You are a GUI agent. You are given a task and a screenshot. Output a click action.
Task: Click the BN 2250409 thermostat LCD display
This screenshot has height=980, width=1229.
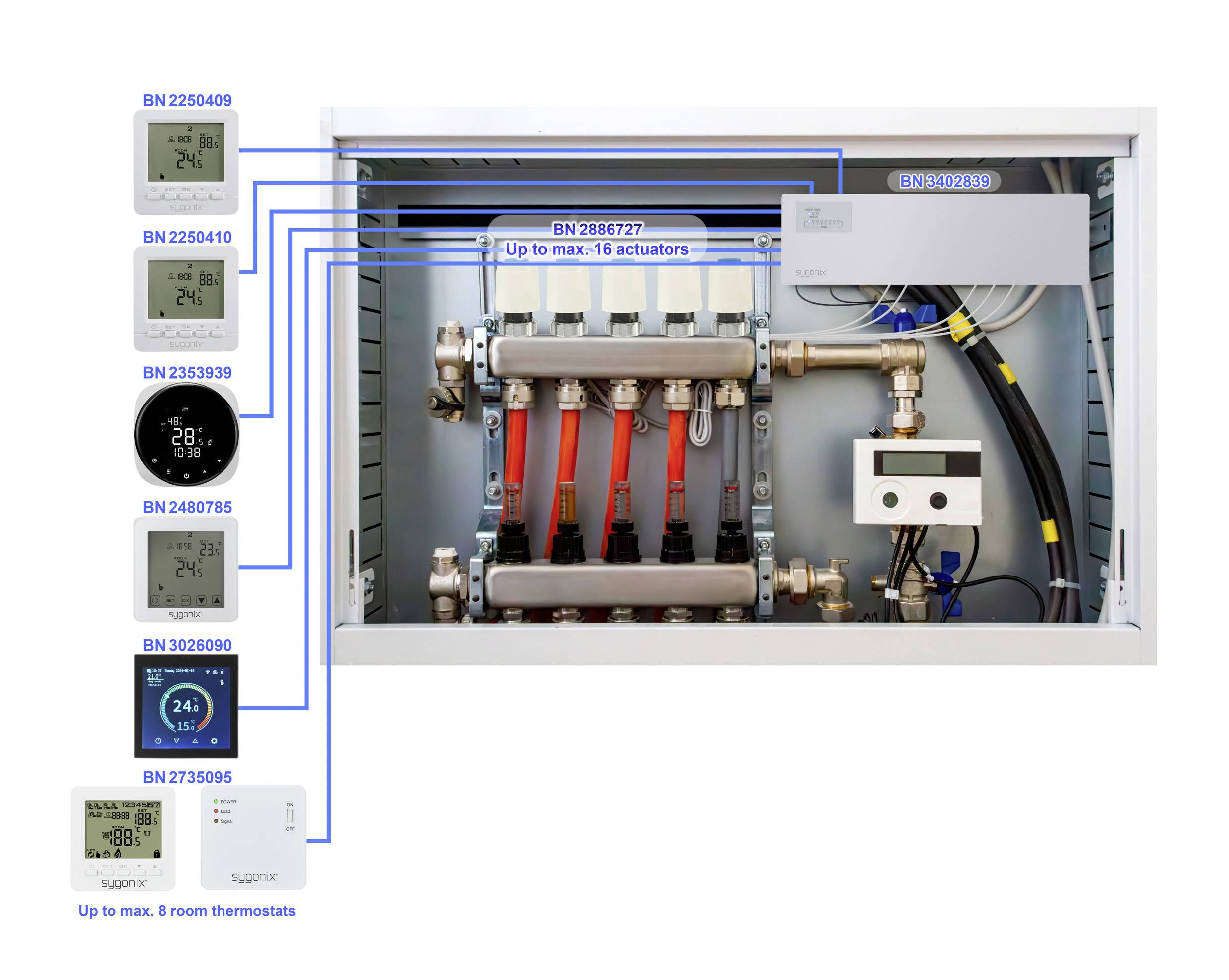[x=186, y=152]
